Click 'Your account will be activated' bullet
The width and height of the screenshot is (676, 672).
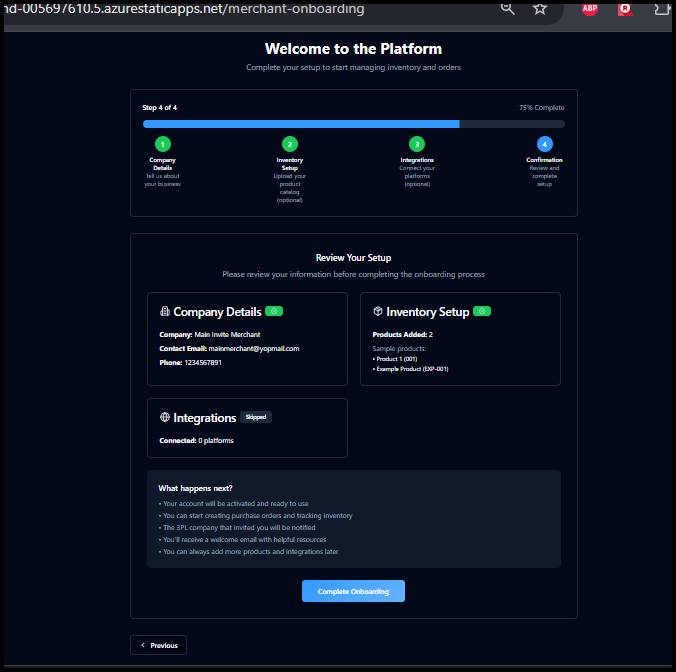point(234,503)
